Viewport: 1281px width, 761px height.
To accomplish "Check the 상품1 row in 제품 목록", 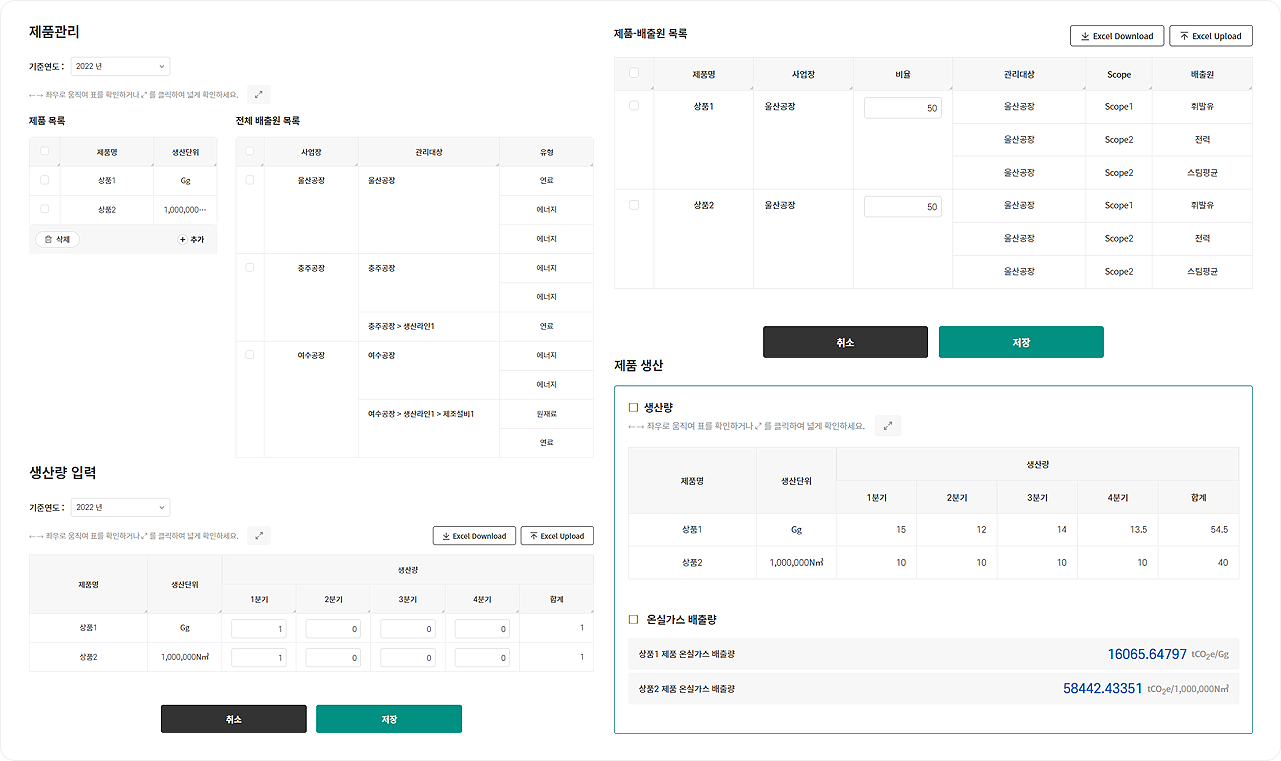I will [x=44, y=180].
